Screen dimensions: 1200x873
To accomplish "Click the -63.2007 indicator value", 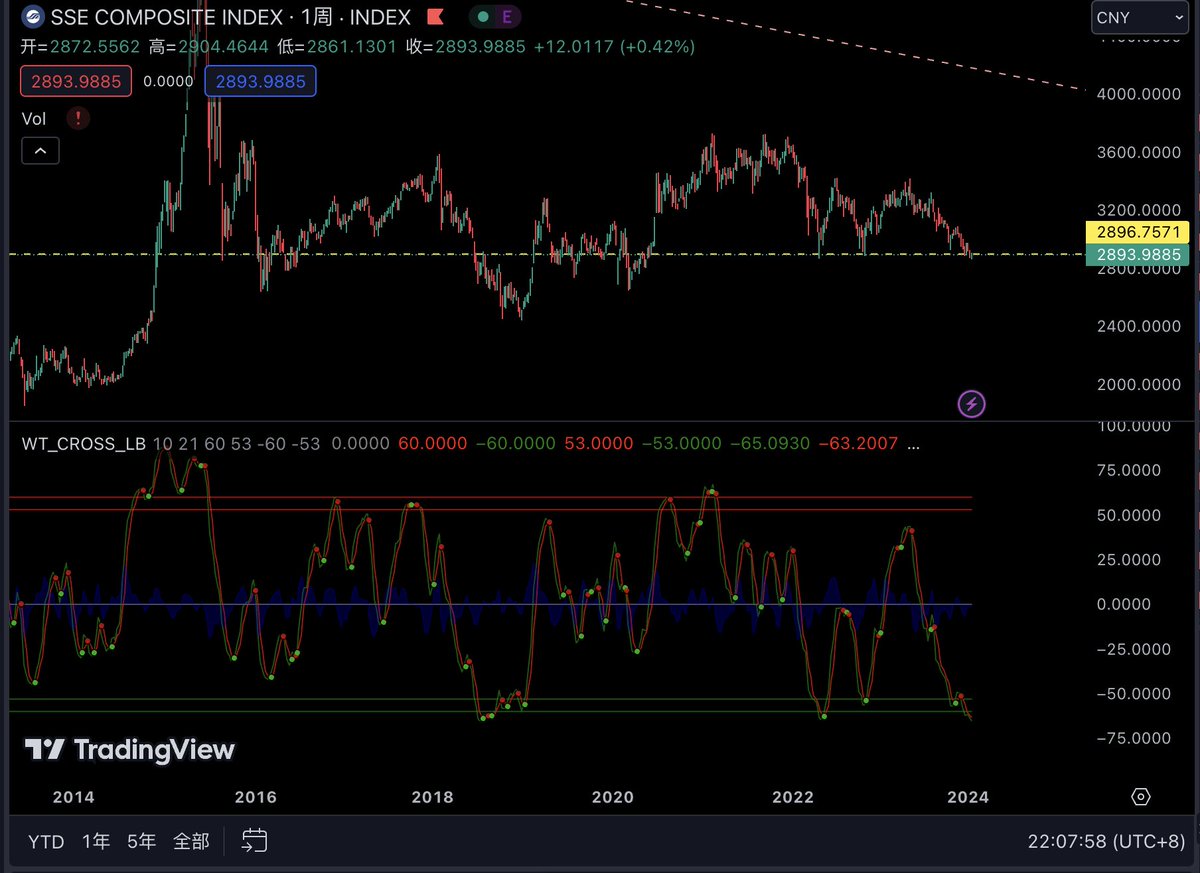I will (858, 443).
